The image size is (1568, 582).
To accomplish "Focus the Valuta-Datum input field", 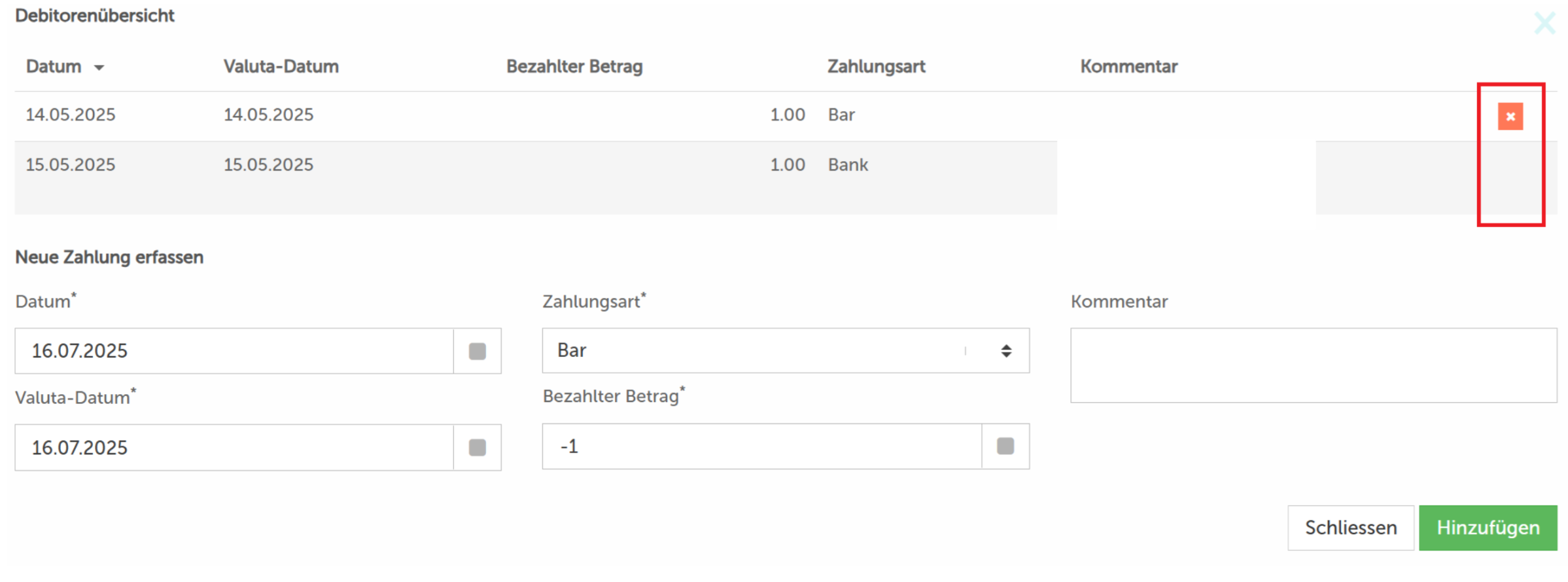I will (234, 447).
